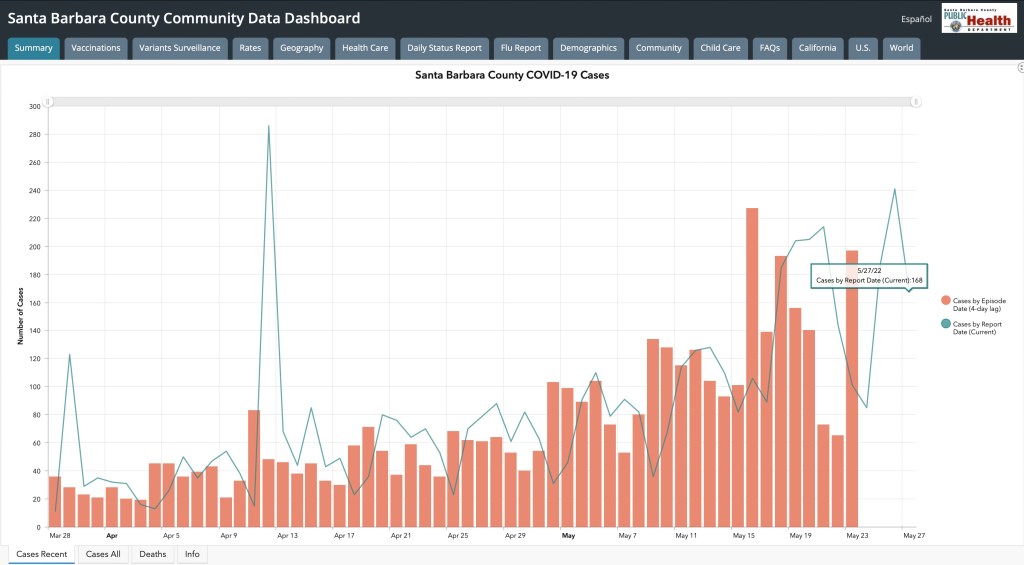Image resolution: width=1024 pixels, height=565 pixels.
Task: Click the left grip handle of chart range bar
Action: point(49,101)
